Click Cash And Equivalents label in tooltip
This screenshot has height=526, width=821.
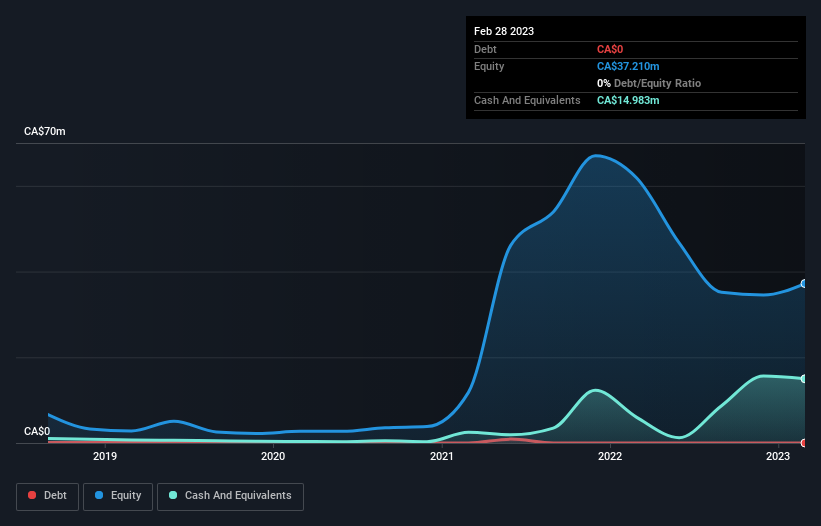527,100
